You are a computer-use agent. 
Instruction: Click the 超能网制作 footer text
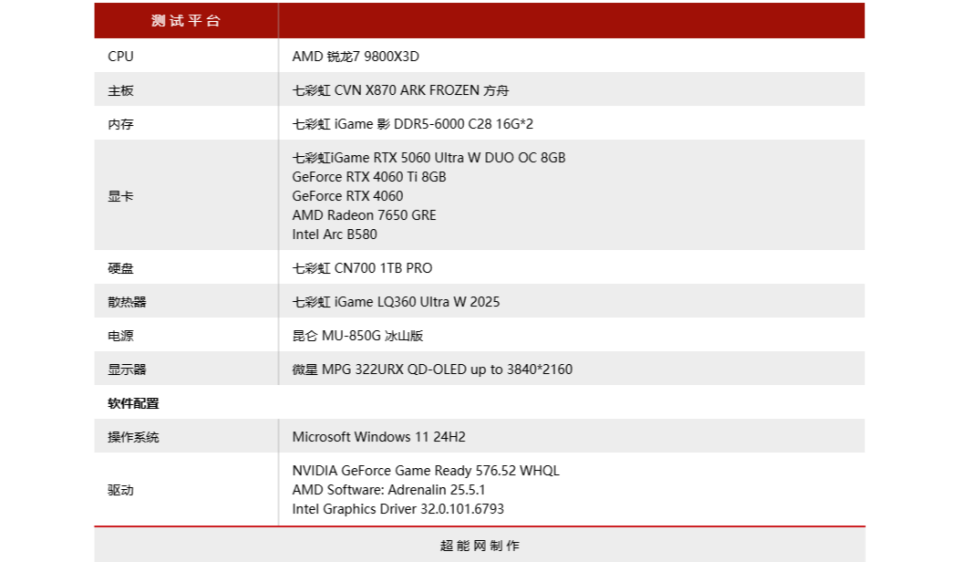coord(479,545)
